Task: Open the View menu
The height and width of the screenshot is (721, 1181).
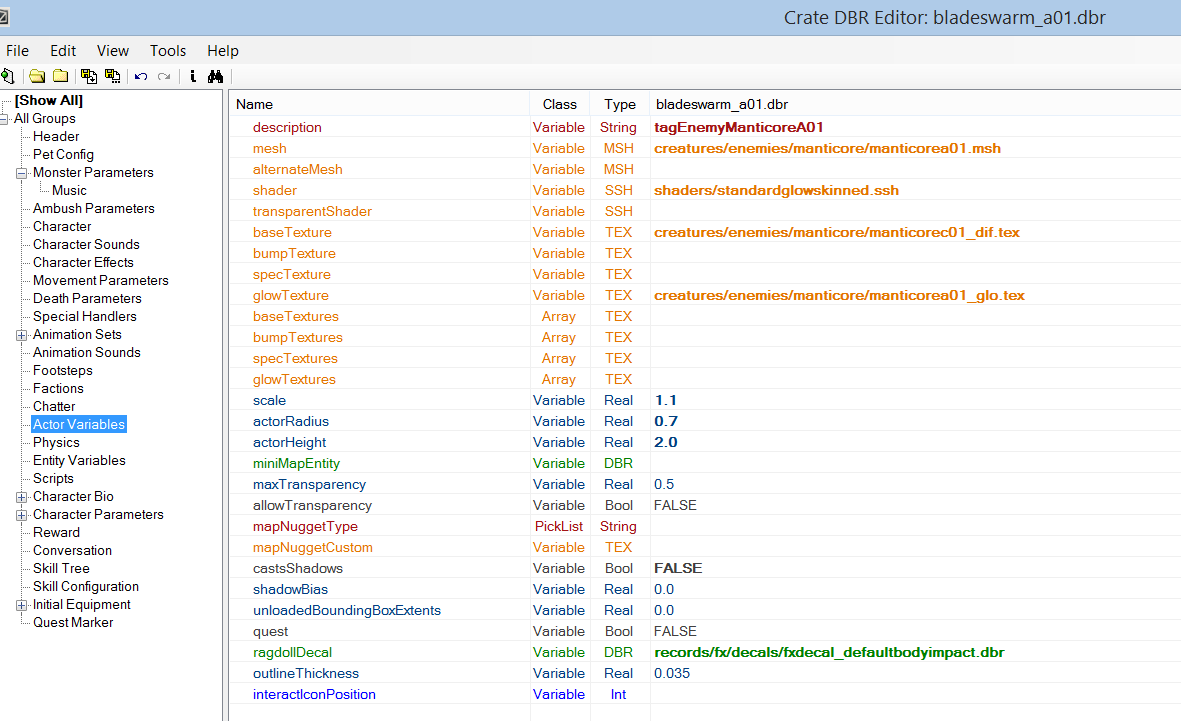Action: tap(113, 50)
